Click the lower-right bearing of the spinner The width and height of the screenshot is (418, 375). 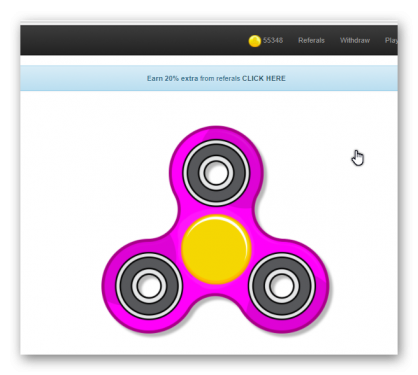coord(282,286)
